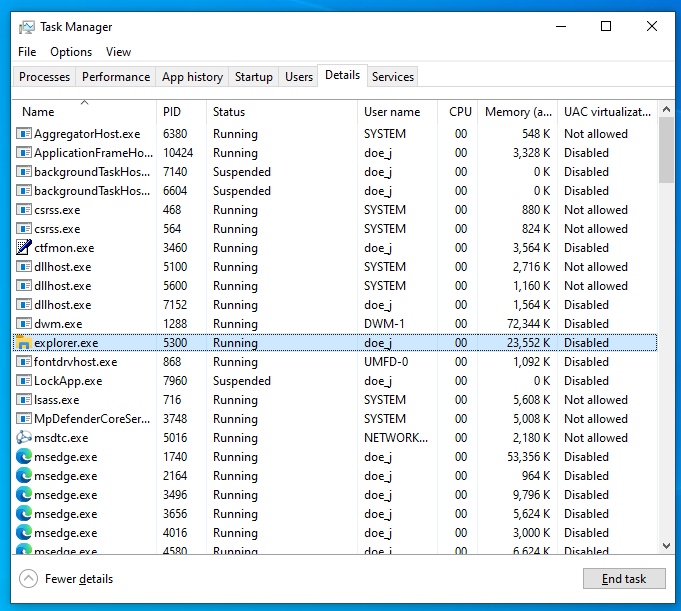Viewport: 681px width, 611px height.
Task: Click the lsass.exe process icon
Action: click(x=24, y=400)
